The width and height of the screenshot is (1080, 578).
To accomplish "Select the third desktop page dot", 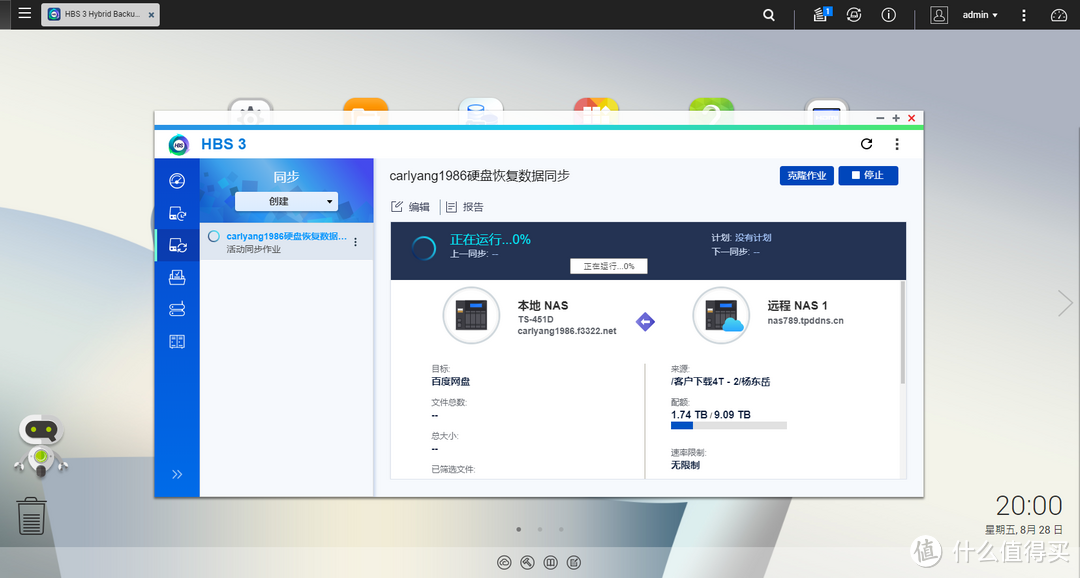I will tap(561, 529).
